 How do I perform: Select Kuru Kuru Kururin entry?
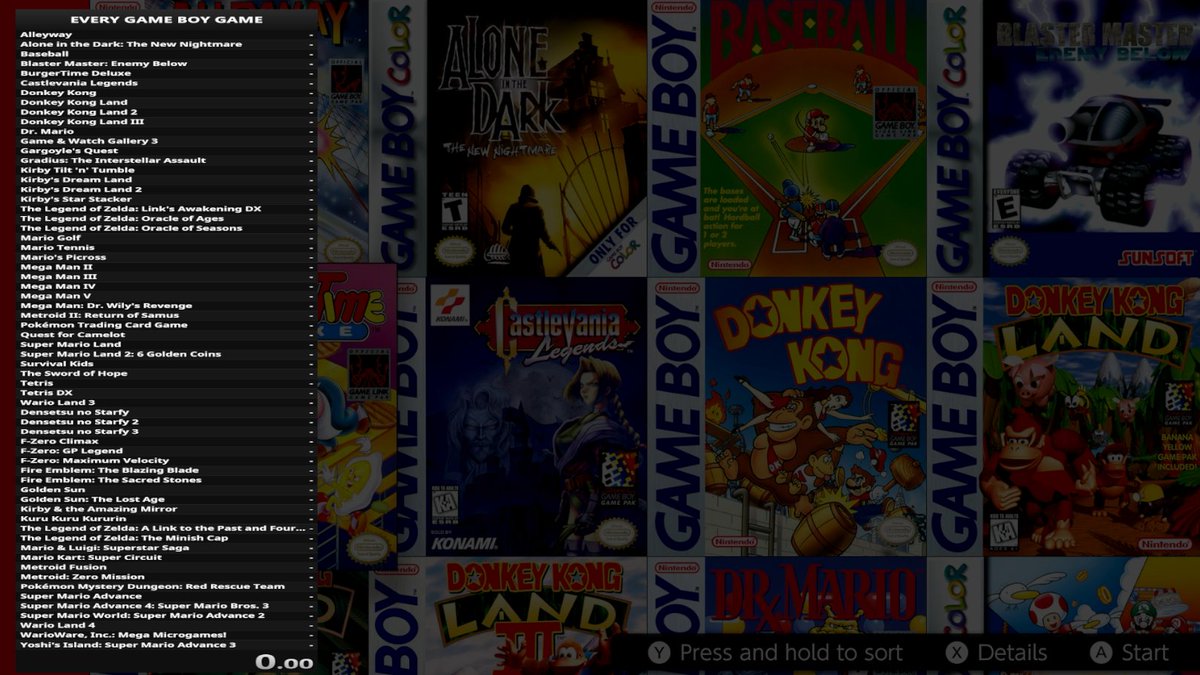click(x=167, y=519)
